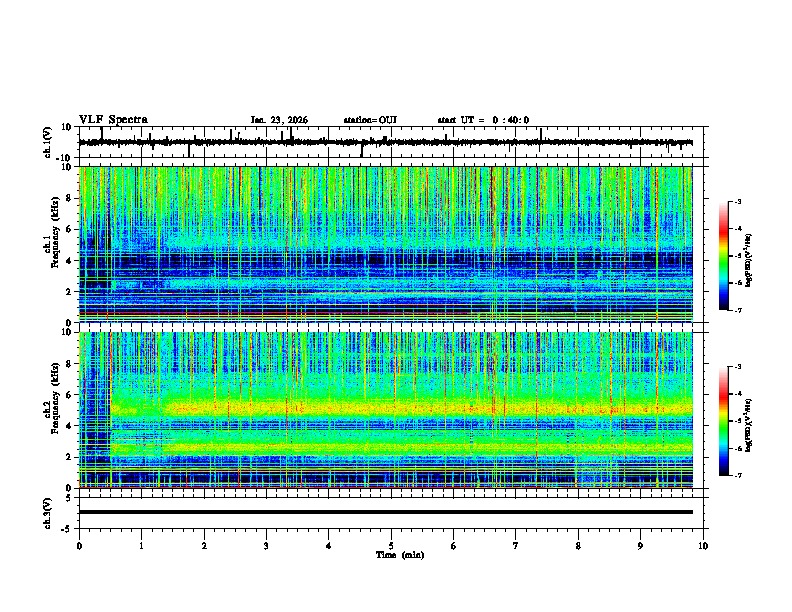Click time axis tick label "1"

pos(141,546)
